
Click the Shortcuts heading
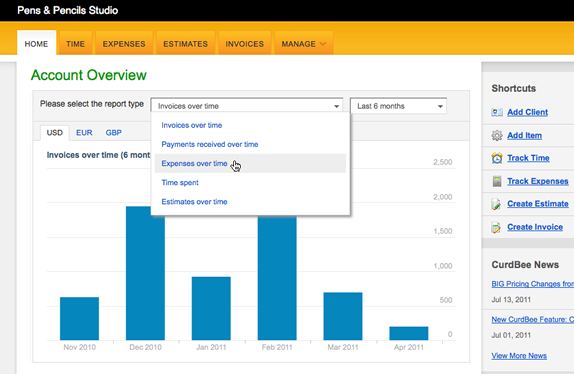[514, 88]
